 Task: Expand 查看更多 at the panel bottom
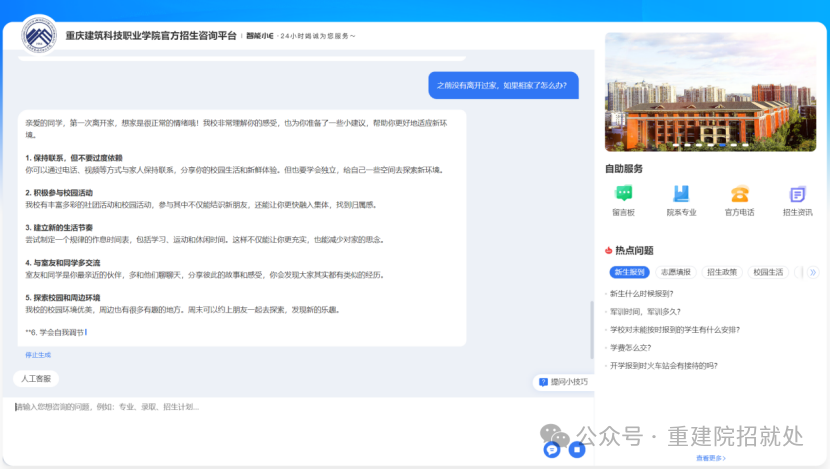(x=709, y=458)
